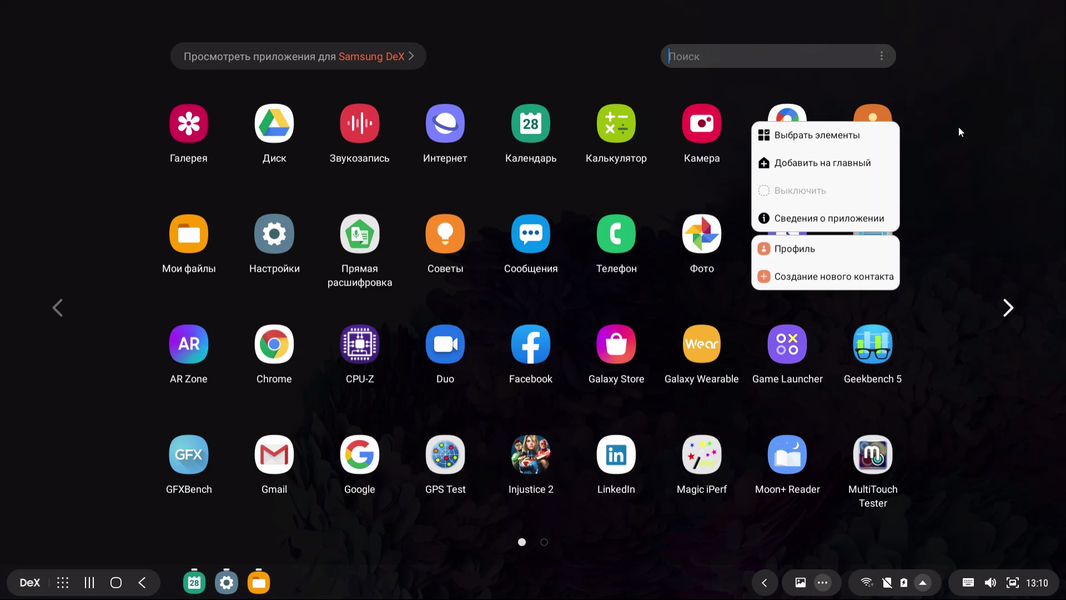
Task: Open search field three-dot options menu
Action: coord(882,56)
